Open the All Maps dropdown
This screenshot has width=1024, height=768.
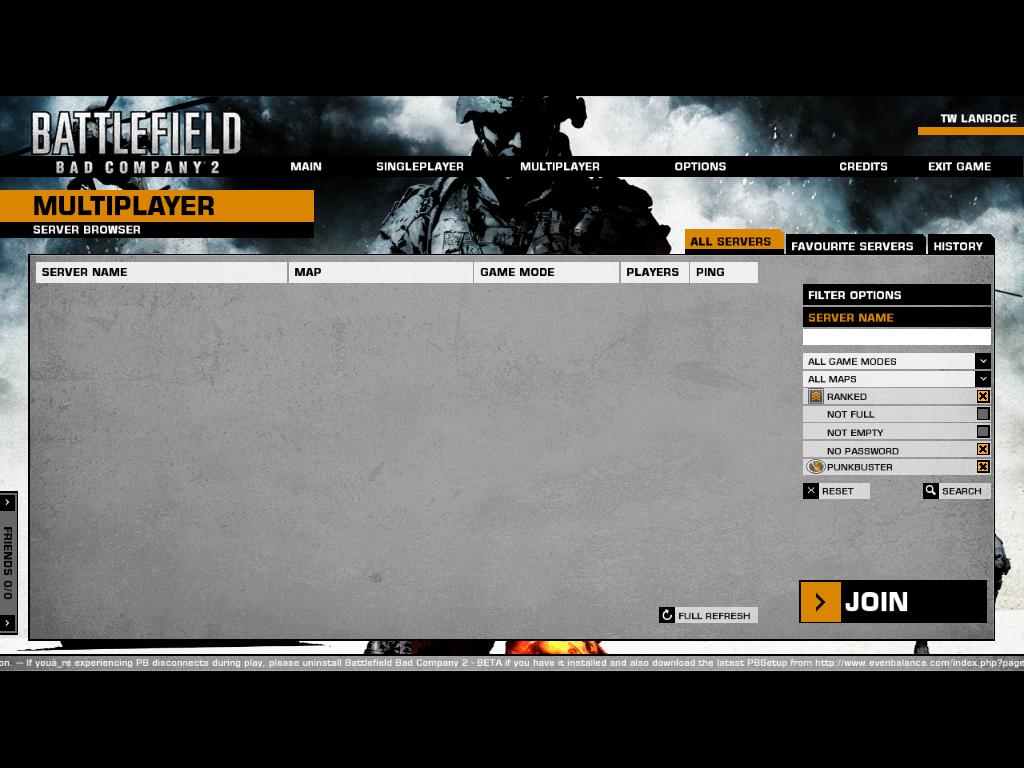coord(897,379)
